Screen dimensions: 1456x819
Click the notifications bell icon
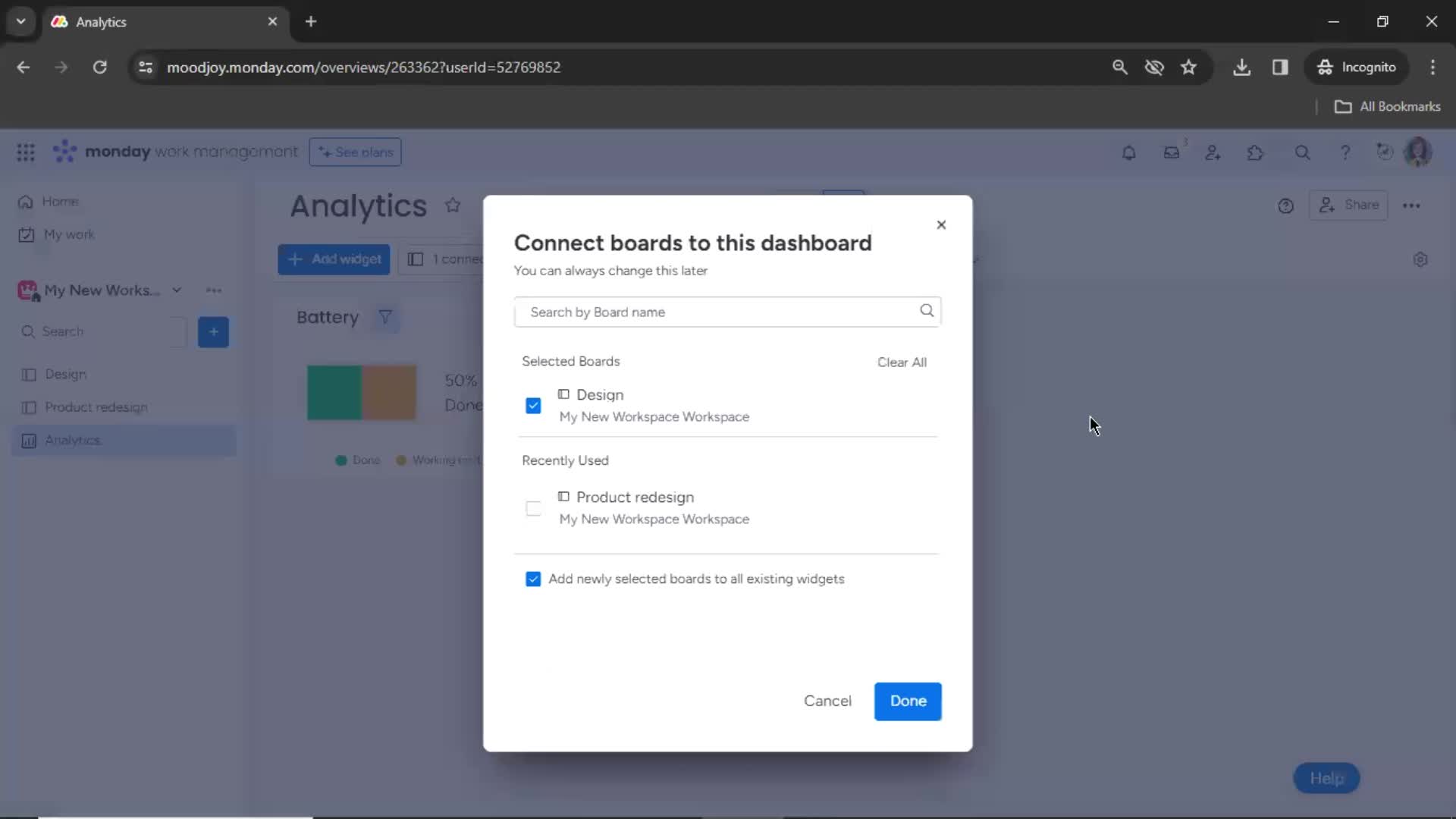pyautogui.click(x=1128, y=152)
